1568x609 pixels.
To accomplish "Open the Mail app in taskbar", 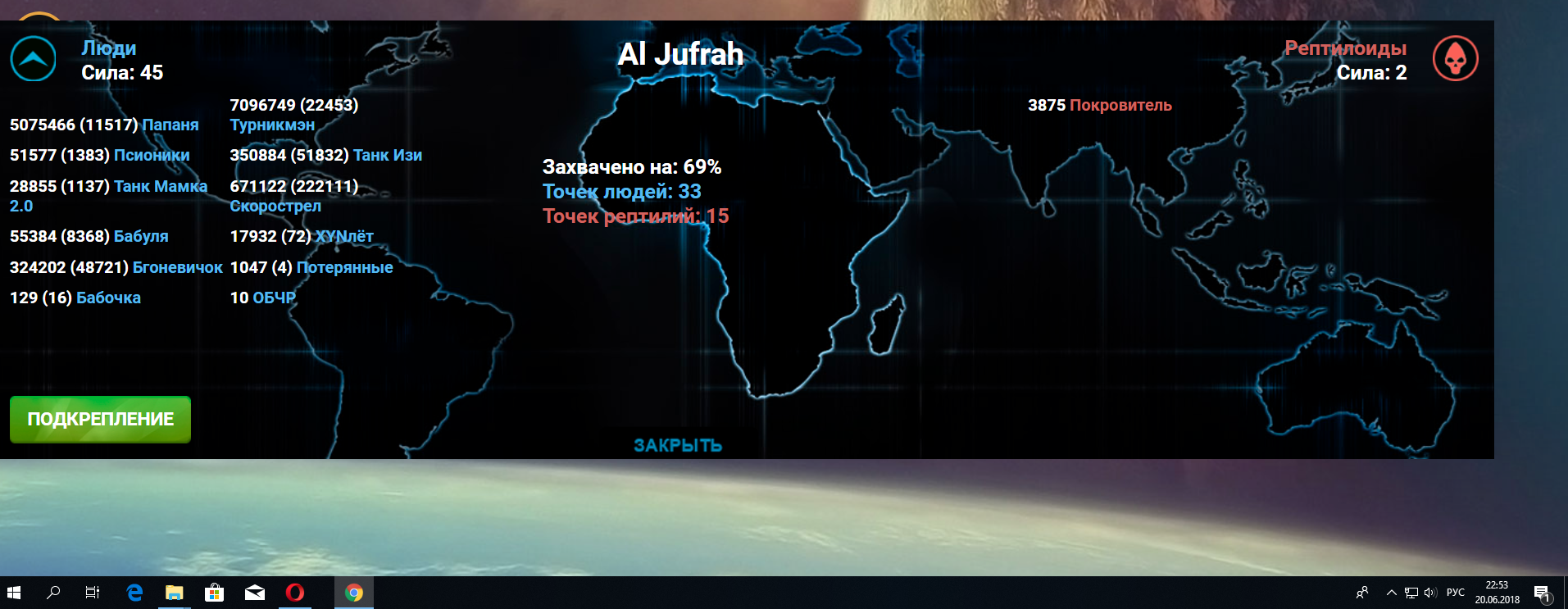I will click(x=255, y=593).
